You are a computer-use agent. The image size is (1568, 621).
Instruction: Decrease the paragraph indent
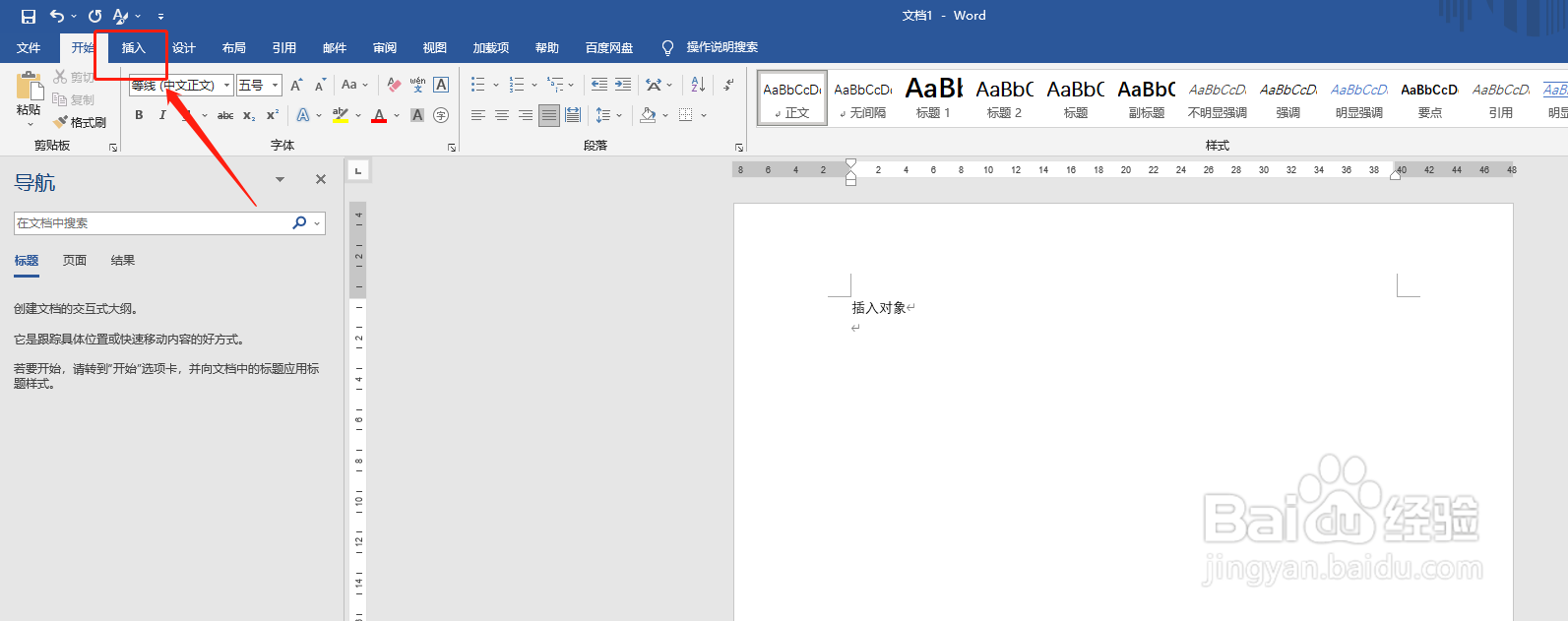click(598, 86)
